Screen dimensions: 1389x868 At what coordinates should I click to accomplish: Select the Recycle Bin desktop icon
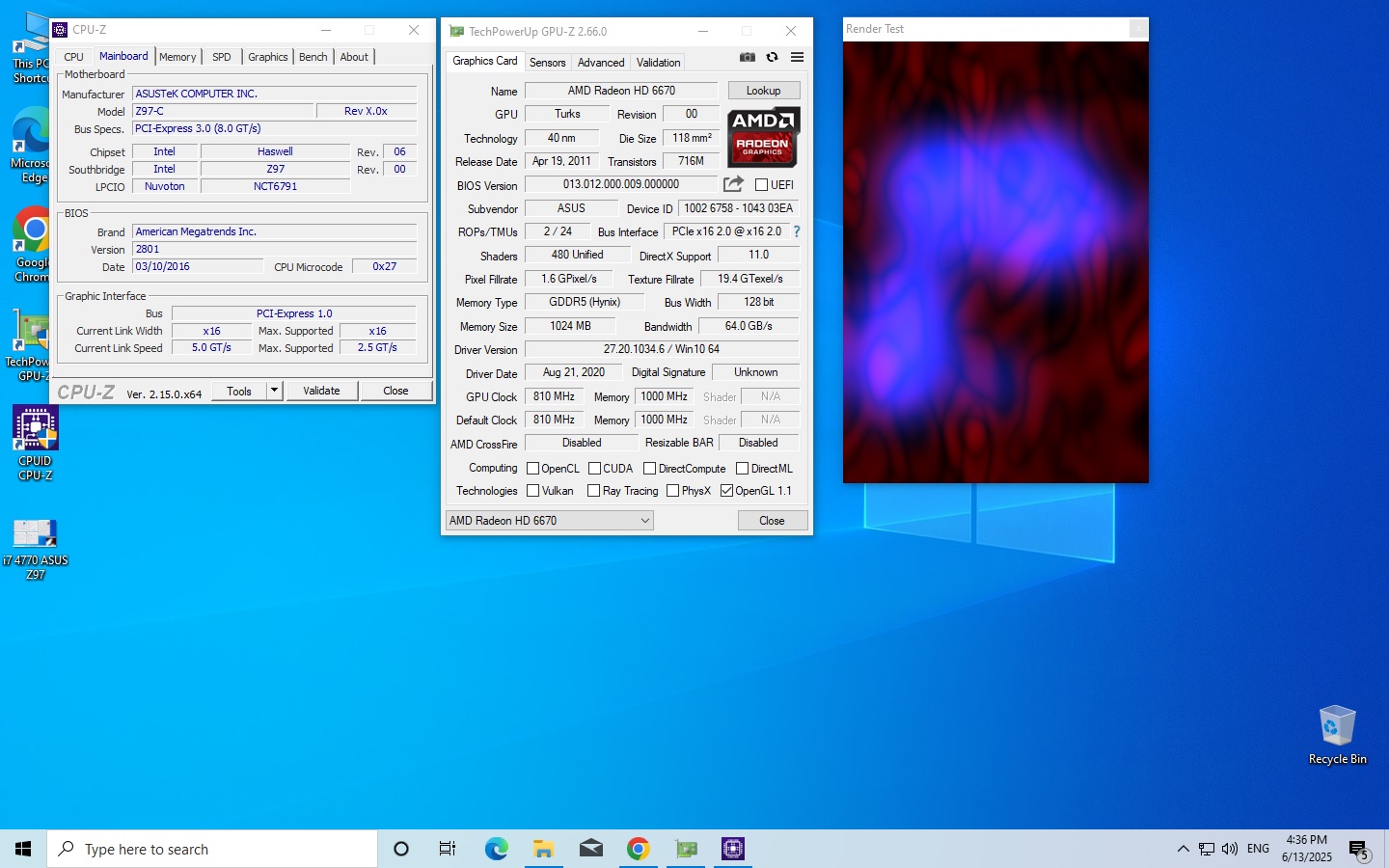pyautogui.click(x=1338, y=735)
